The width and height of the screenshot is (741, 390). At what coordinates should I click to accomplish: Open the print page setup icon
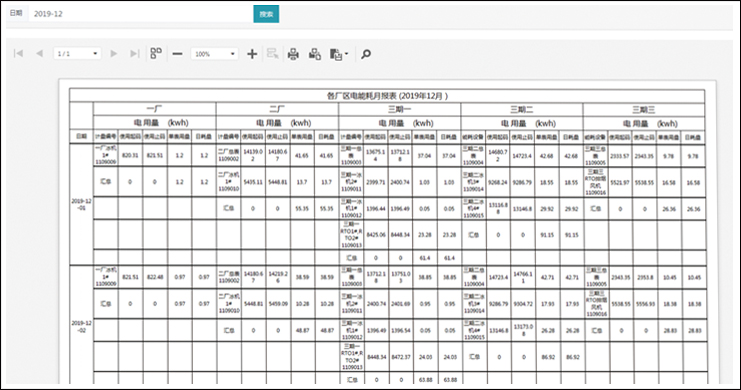click(315, 54)
